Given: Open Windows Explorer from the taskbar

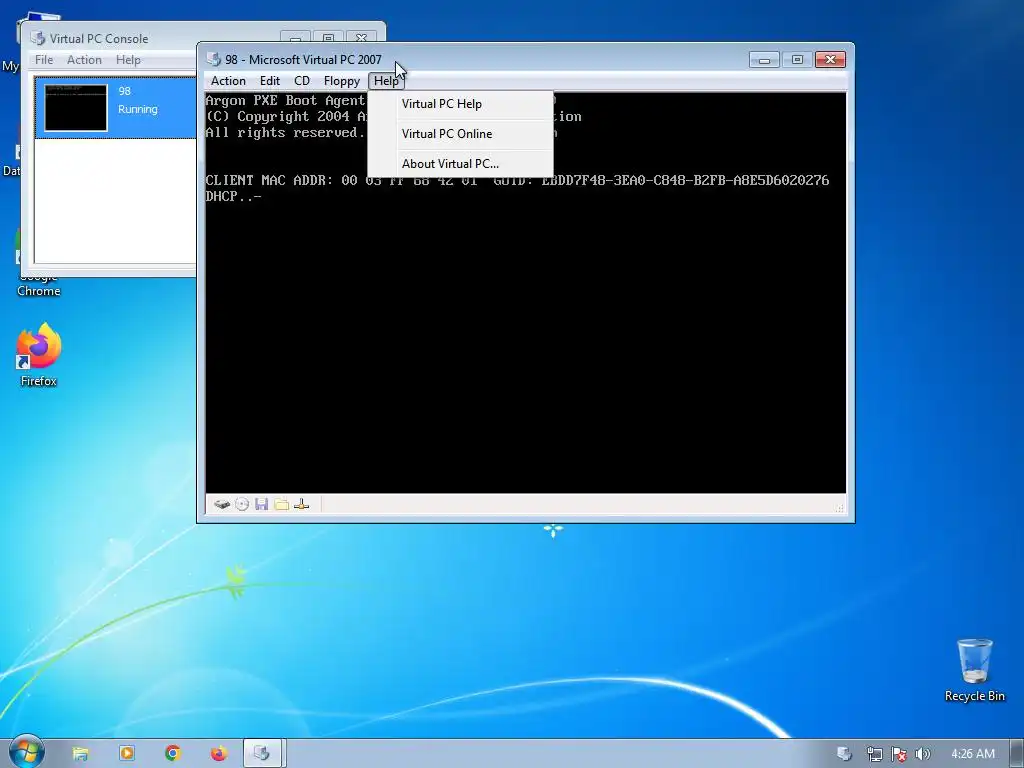Looking at the screenshot, I should point(80,754).
